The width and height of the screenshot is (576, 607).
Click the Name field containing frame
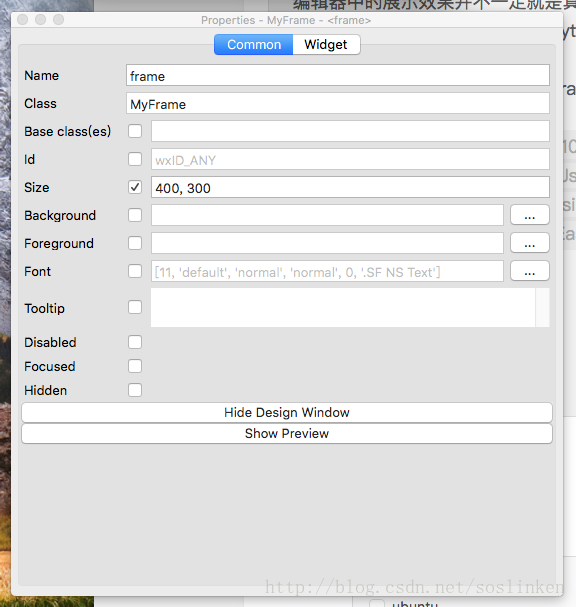[338, 75]
